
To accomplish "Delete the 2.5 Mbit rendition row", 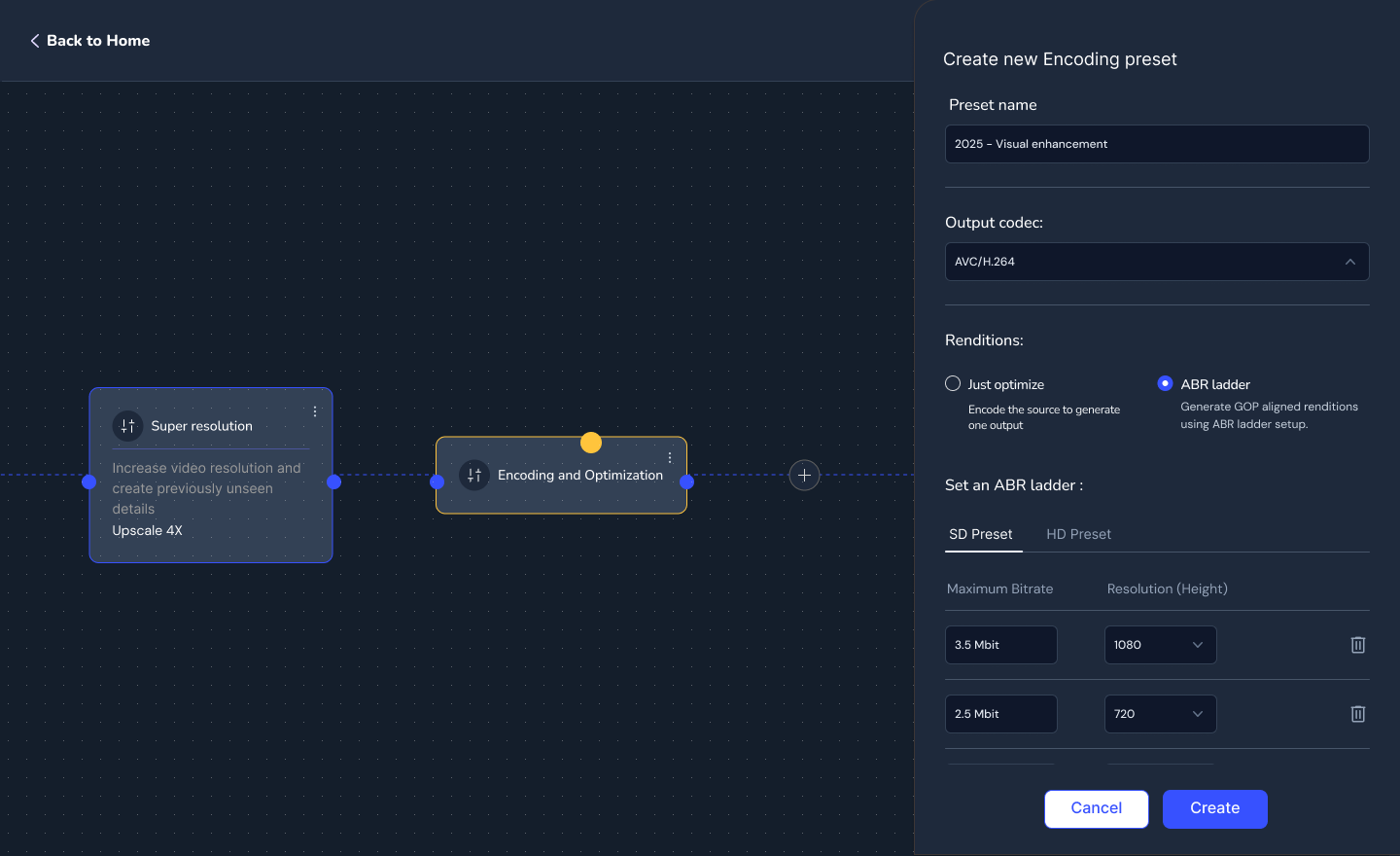I will pyautogui.click(x=1358, y=714).
